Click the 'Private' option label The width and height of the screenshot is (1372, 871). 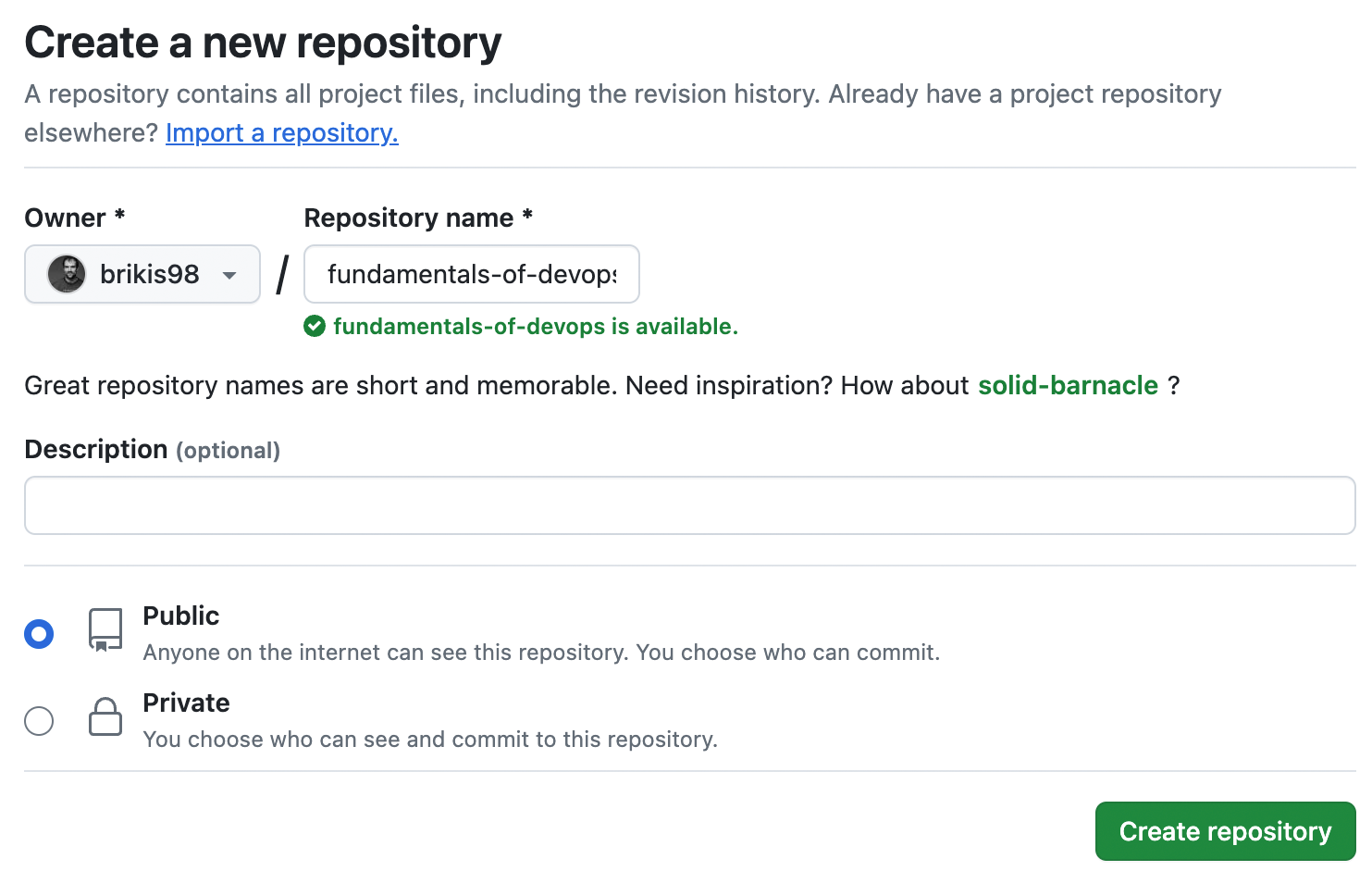pos(187,703)
